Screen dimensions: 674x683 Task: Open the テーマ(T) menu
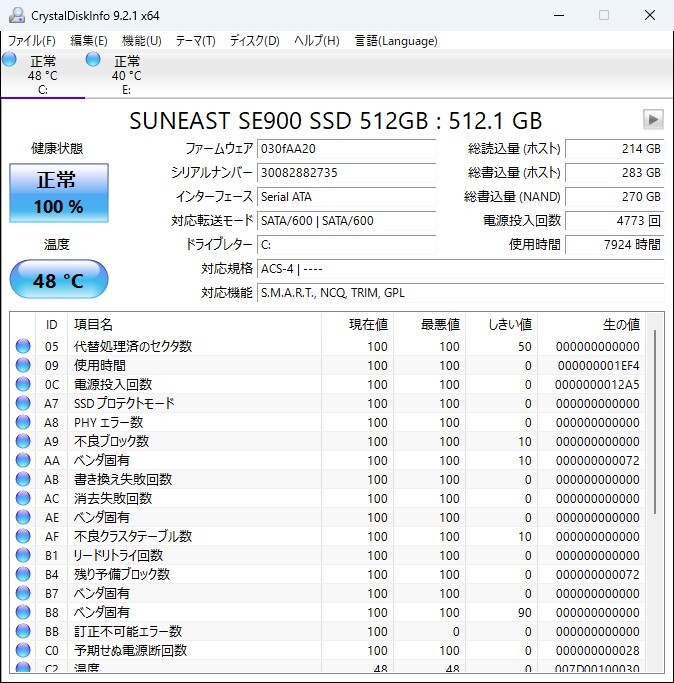196,41
